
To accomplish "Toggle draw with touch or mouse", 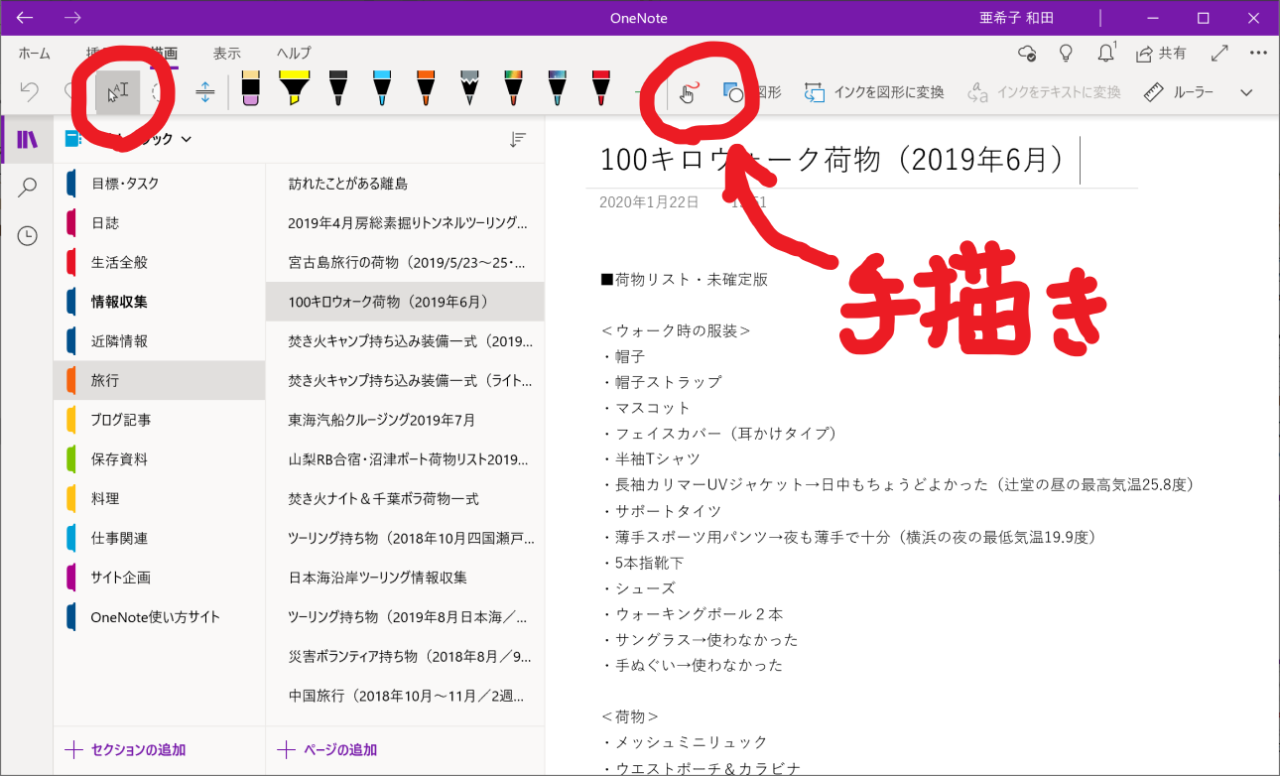I will click(689, 93).
